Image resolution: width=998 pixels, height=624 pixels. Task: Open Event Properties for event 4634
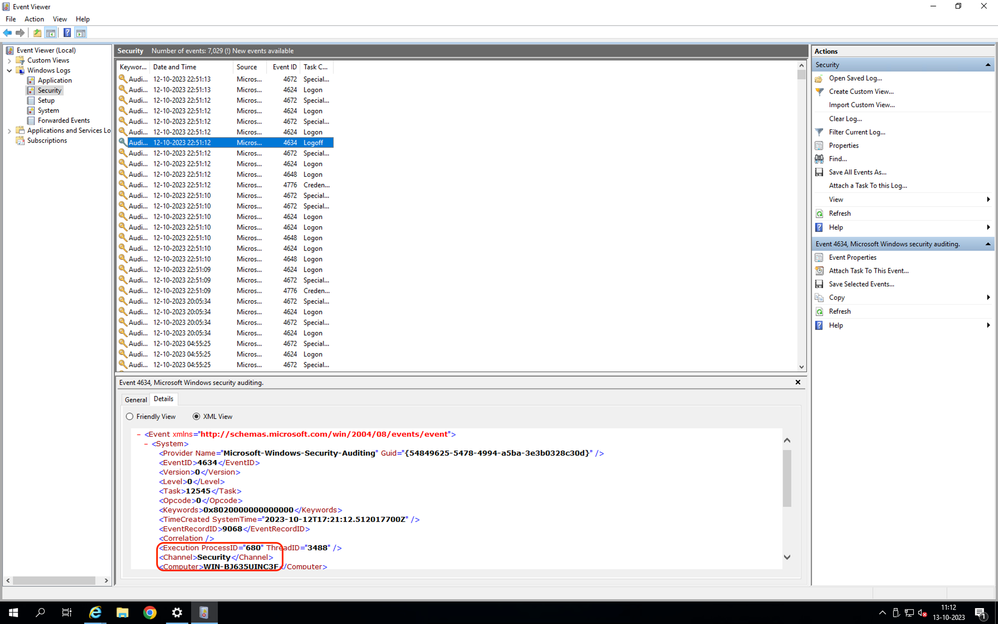[x=857, y=257]
